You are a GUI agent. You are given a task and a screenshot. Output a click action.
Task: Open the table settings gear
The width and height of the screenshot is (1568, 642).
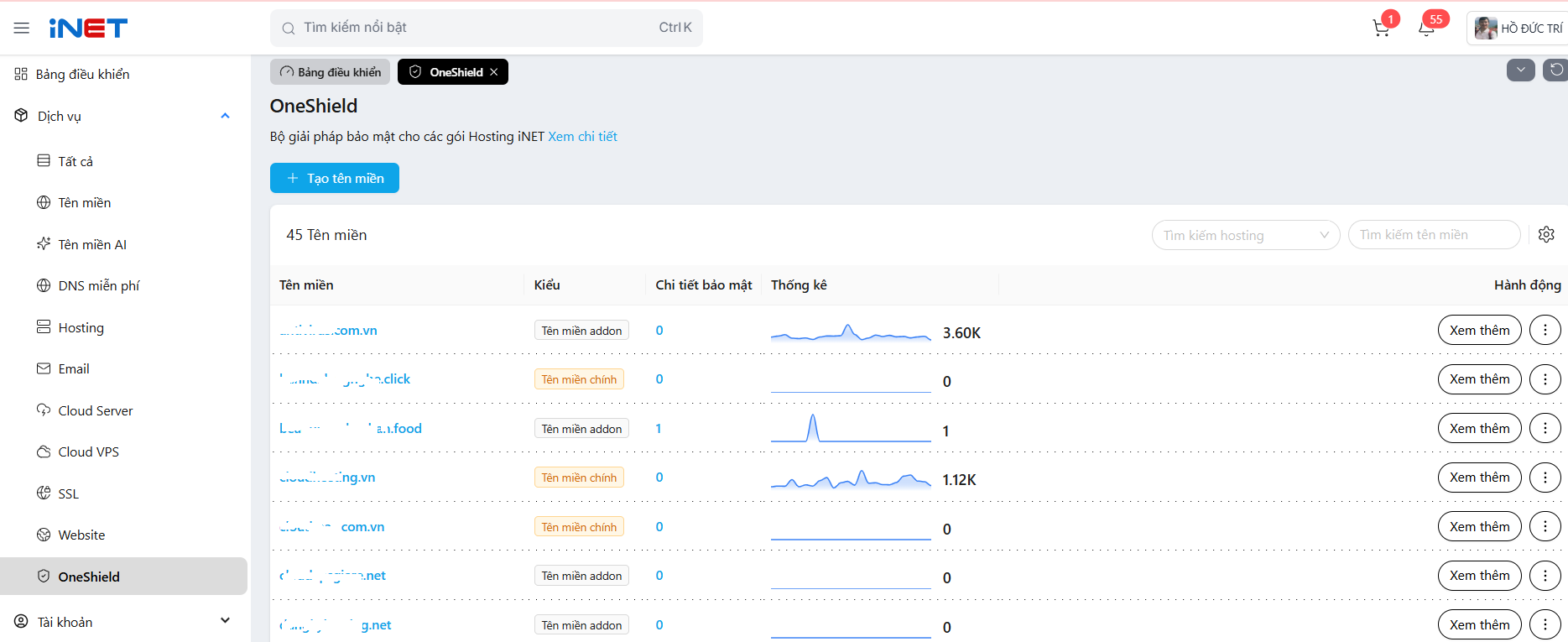(x=1546, y=235)
